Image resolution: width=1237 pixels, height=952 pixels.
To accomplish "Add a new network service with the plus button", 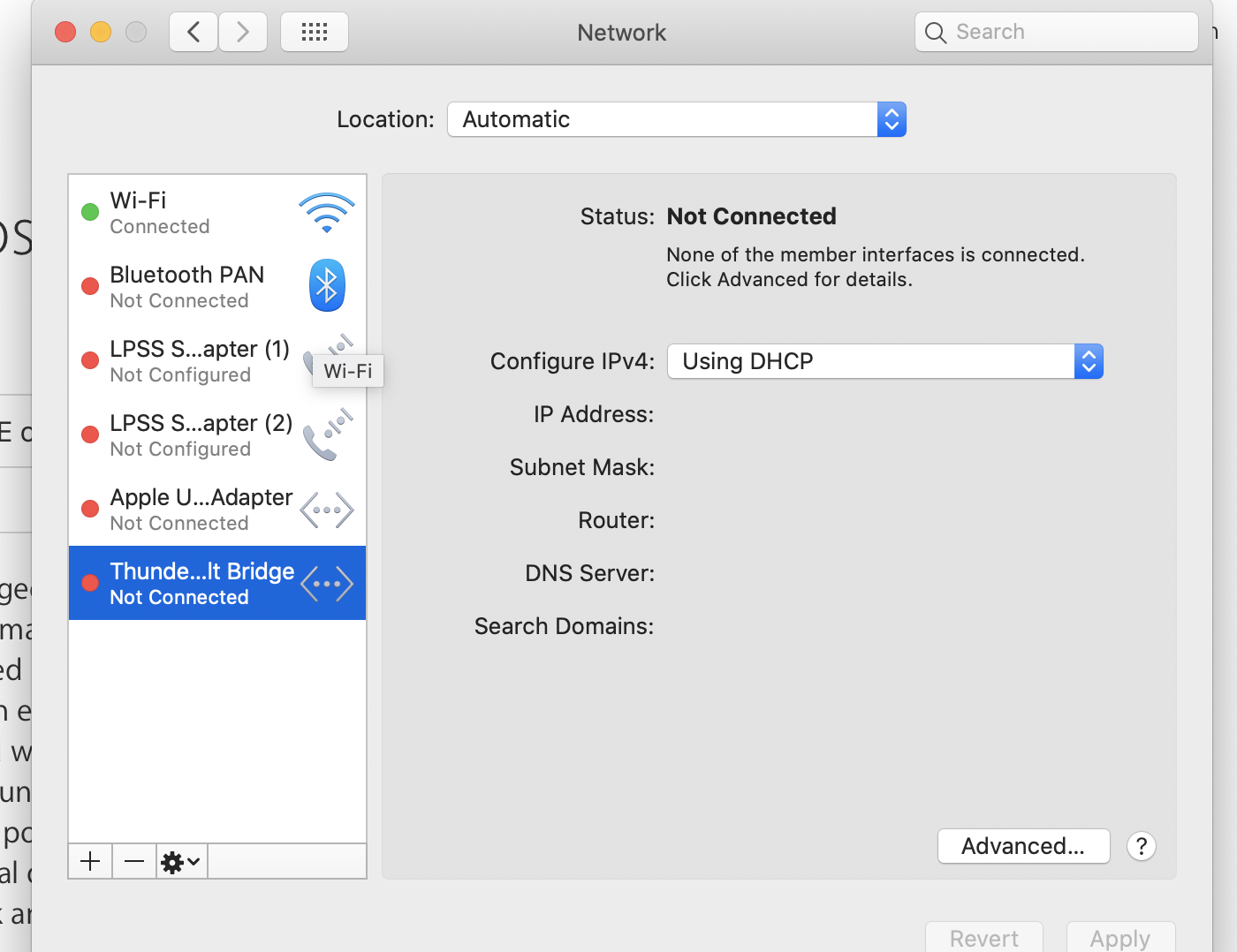I will [90, 861].
